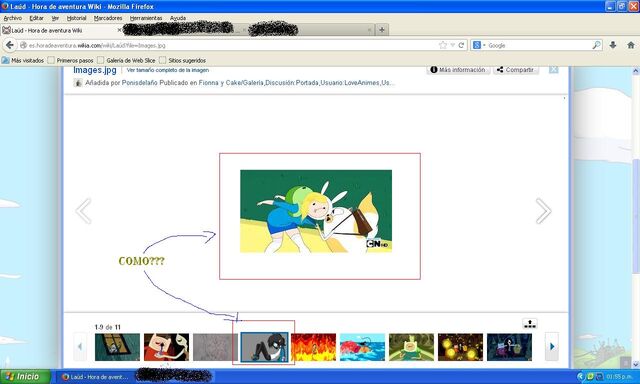Toggle the thumbnail carousel pin button
640x384 pixels.
[530, 324]
